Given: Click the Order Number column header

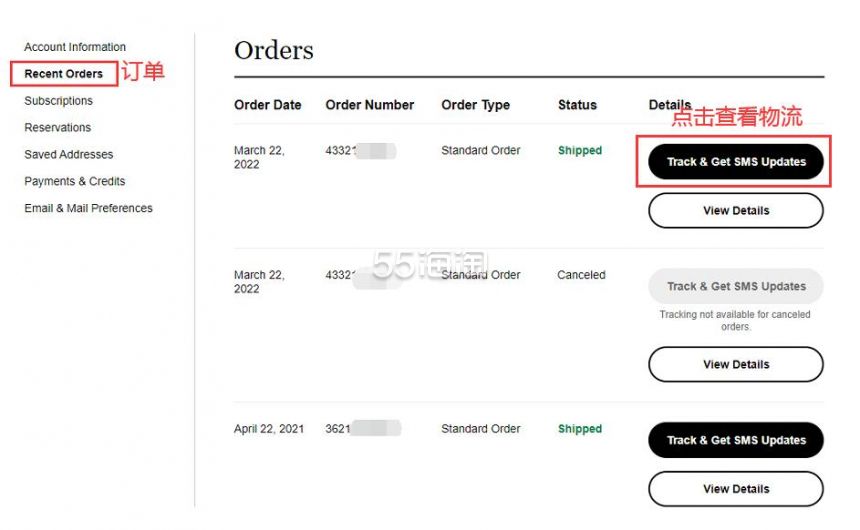Looking at the screenshot, I should [370, 105].
